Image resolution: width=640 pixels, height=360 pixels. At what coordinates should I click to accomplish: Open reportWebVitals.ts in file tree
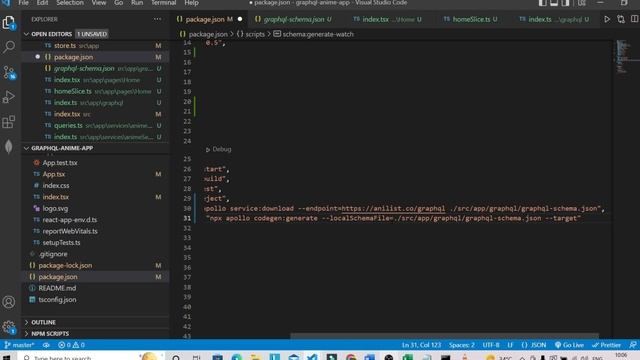[x=96, y=231]
